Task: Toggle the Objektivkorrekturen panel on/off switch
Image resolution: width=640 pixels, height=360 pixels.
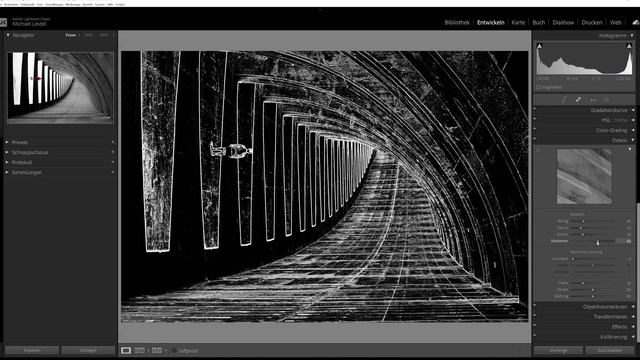Action: click(535, 306)
